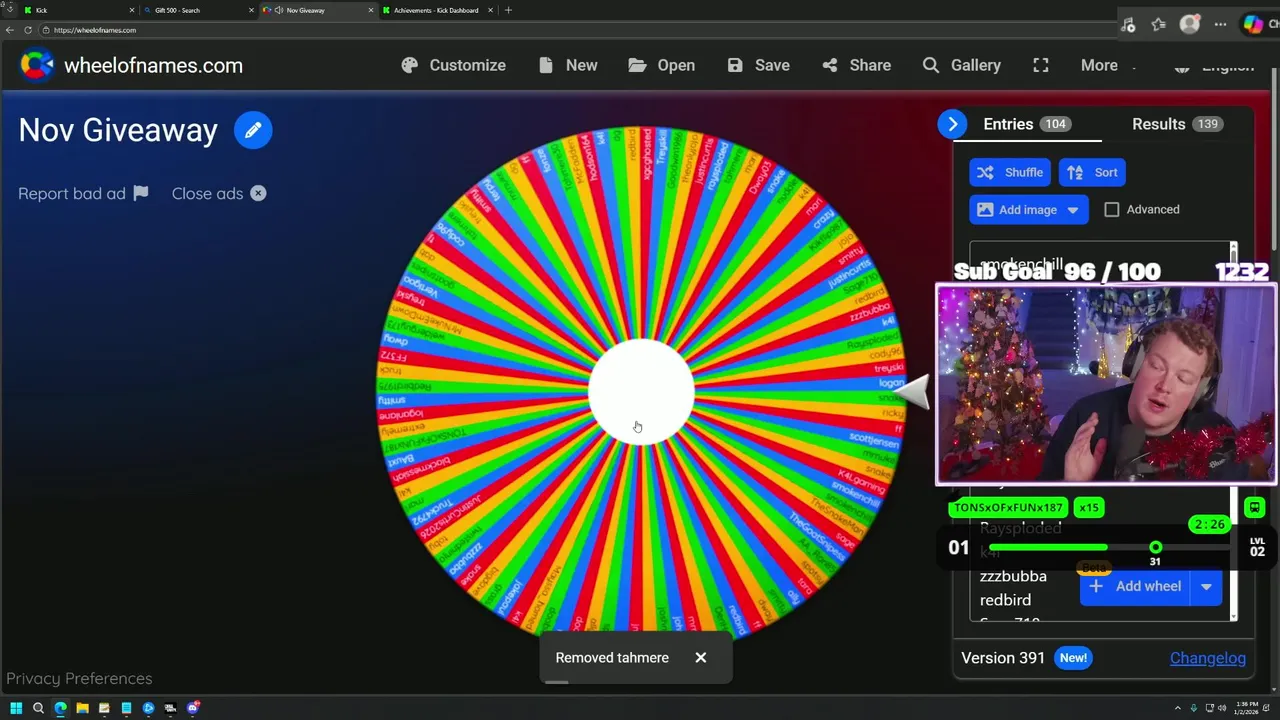
Task: Click inside the entries text box at smokenchill
Action: (x=1021, y=264)
